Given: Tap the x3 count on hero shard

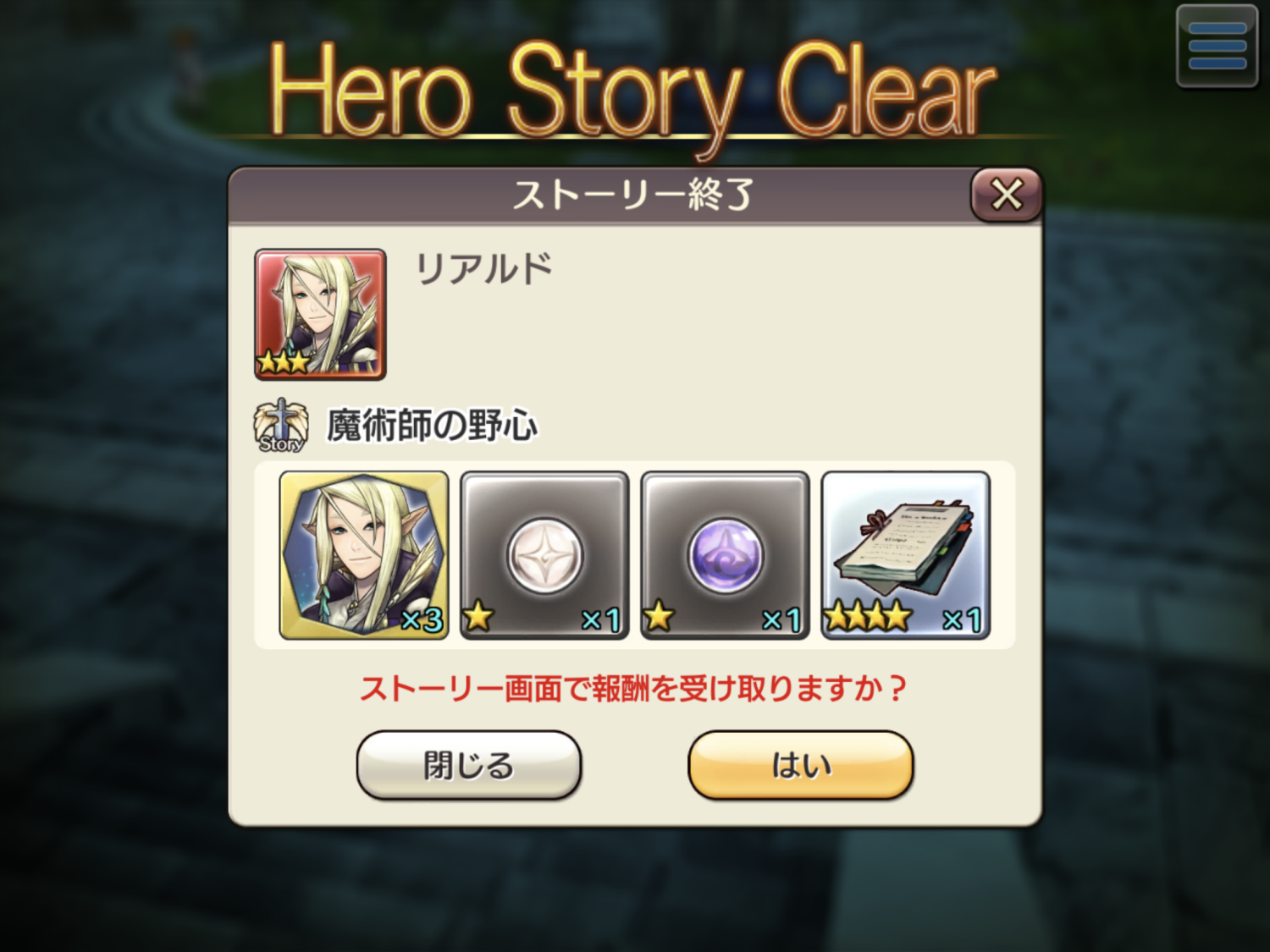Looking at the screenshot, I should pyautogui.click(x=422, y=620).
